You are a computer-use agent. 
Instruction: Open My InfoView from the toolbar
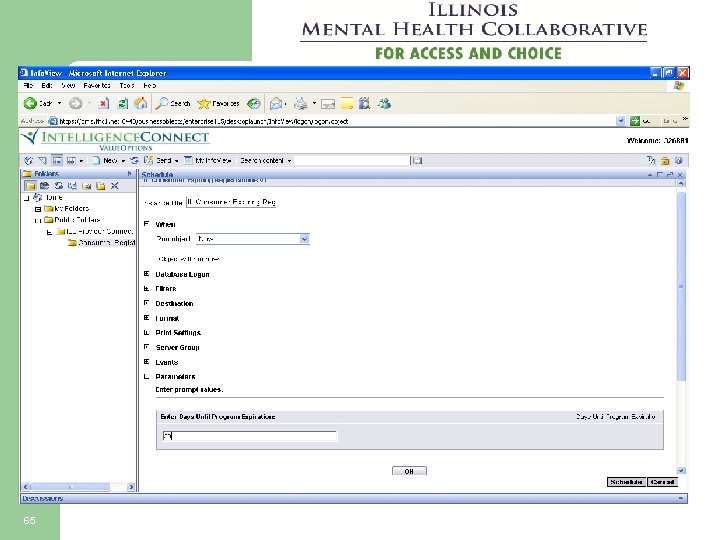tap(208, 160)
